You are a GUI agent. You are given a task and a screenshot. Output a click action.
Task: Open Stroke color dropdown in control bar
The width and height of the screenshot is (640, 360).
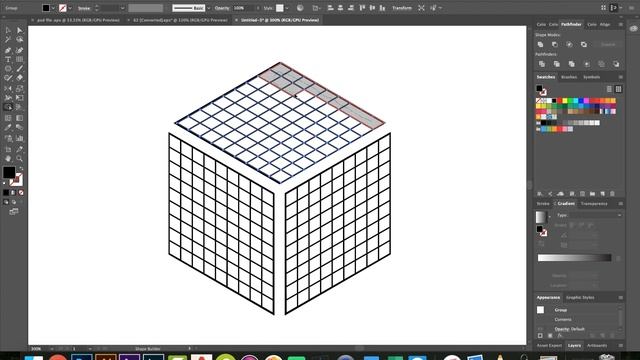pyautogui.click(x=70, y=8)
